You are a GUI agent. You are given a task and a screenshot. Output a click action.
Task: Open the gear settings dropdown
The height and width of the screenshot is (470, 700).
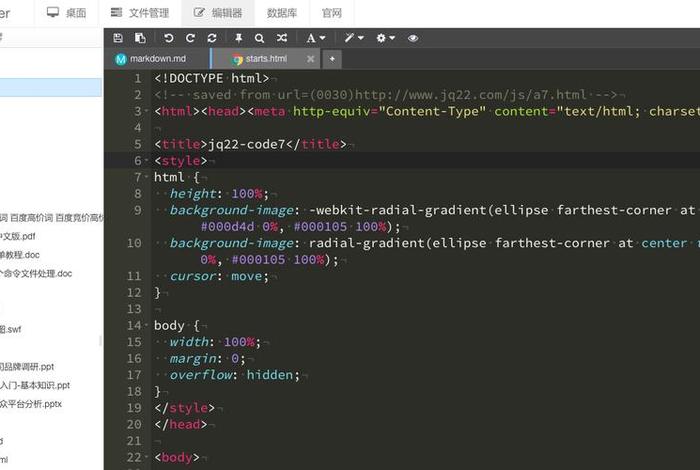click(x=385, y=38)
